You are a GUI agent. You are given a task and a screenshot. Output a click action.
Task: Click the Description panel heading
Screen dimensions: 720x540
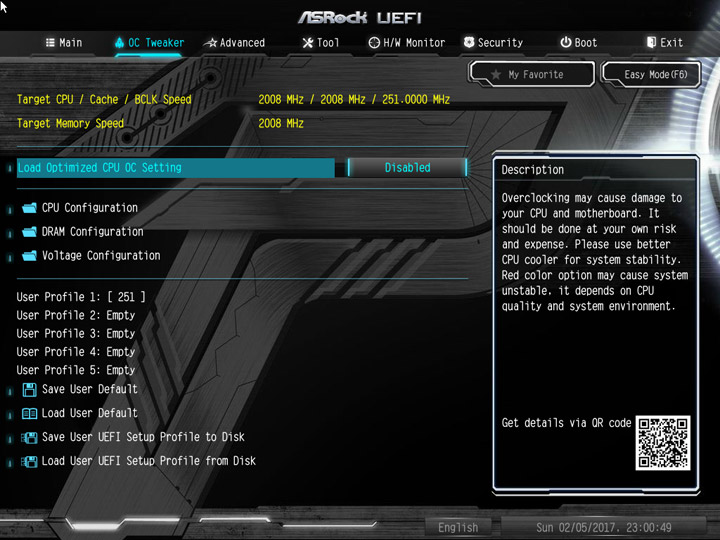(533, 170)
